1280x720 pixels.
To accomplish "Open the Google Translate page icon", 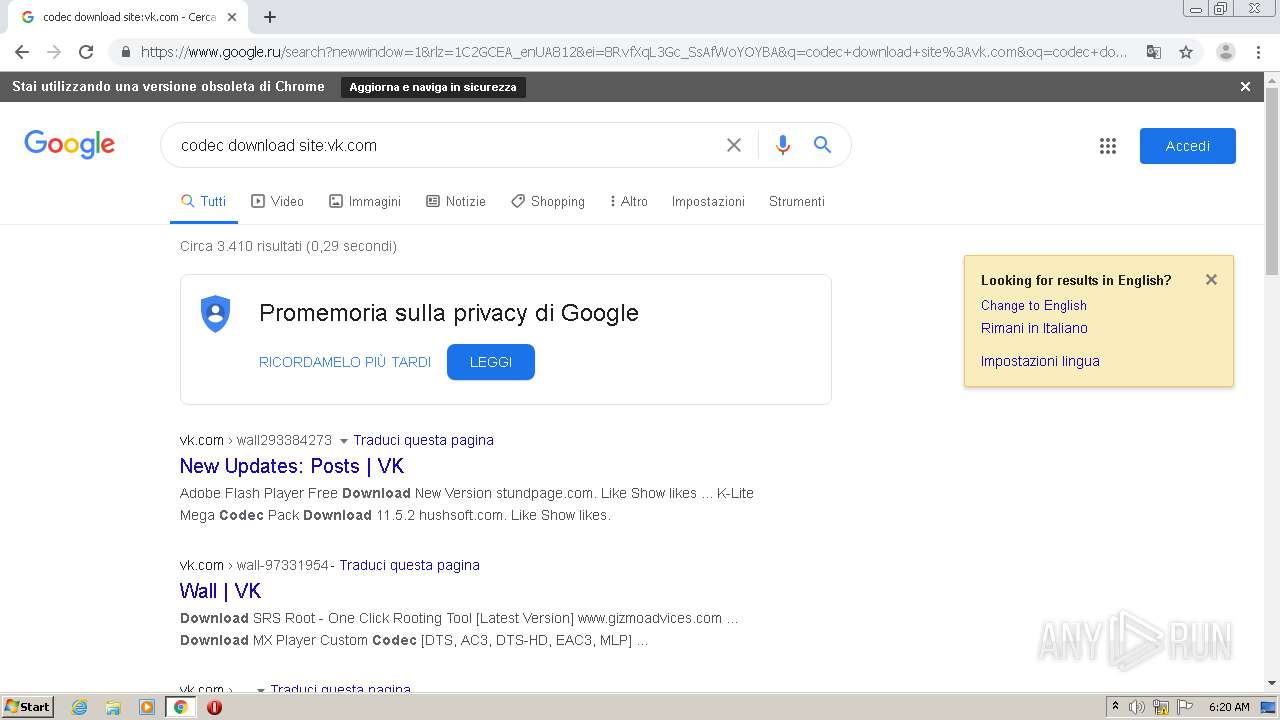I will click(x=1154, y=52).
